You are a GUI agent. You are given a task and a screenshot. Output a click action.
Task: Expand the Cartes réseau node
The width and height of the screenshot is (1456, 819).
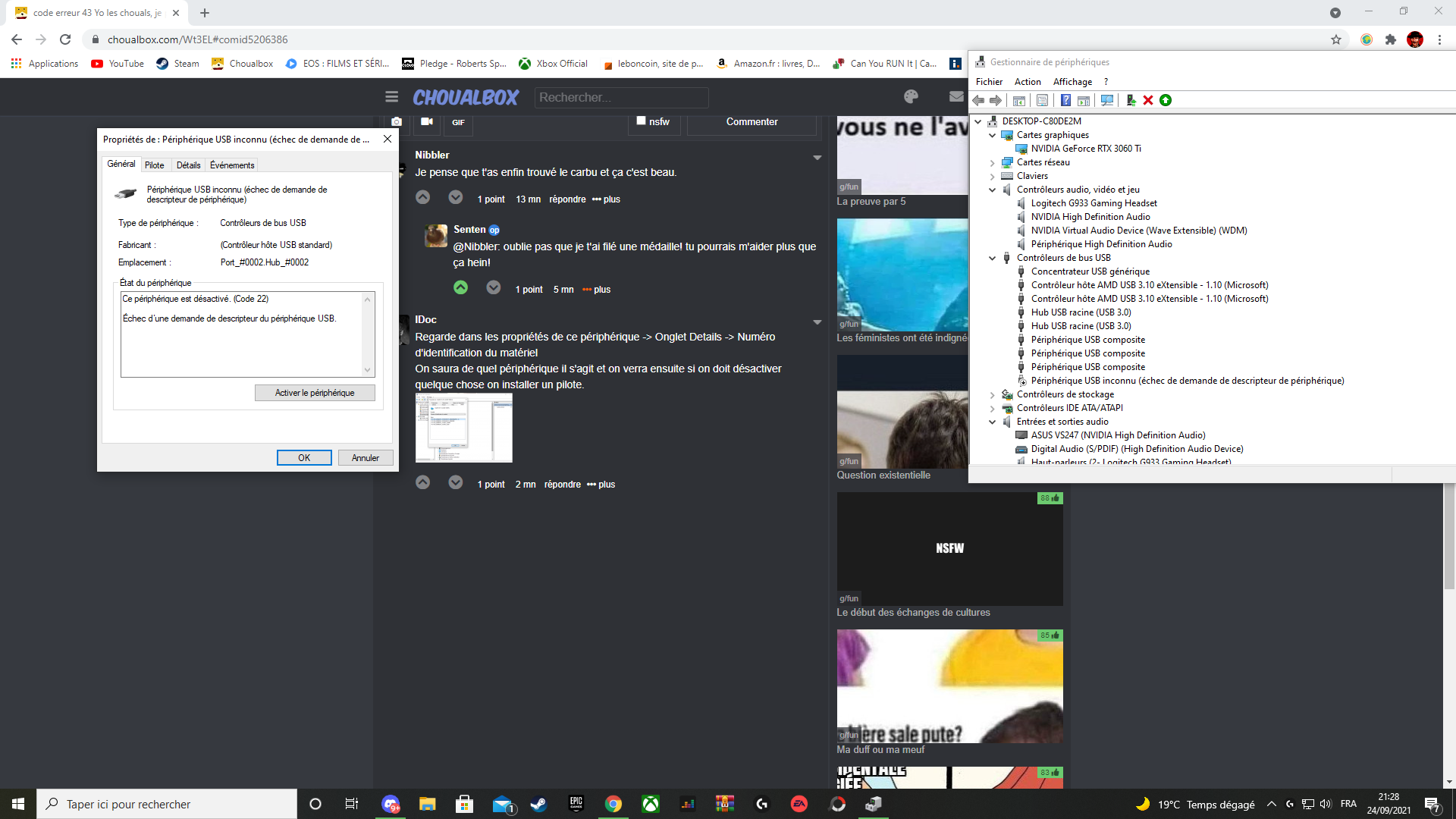[992, 162]
